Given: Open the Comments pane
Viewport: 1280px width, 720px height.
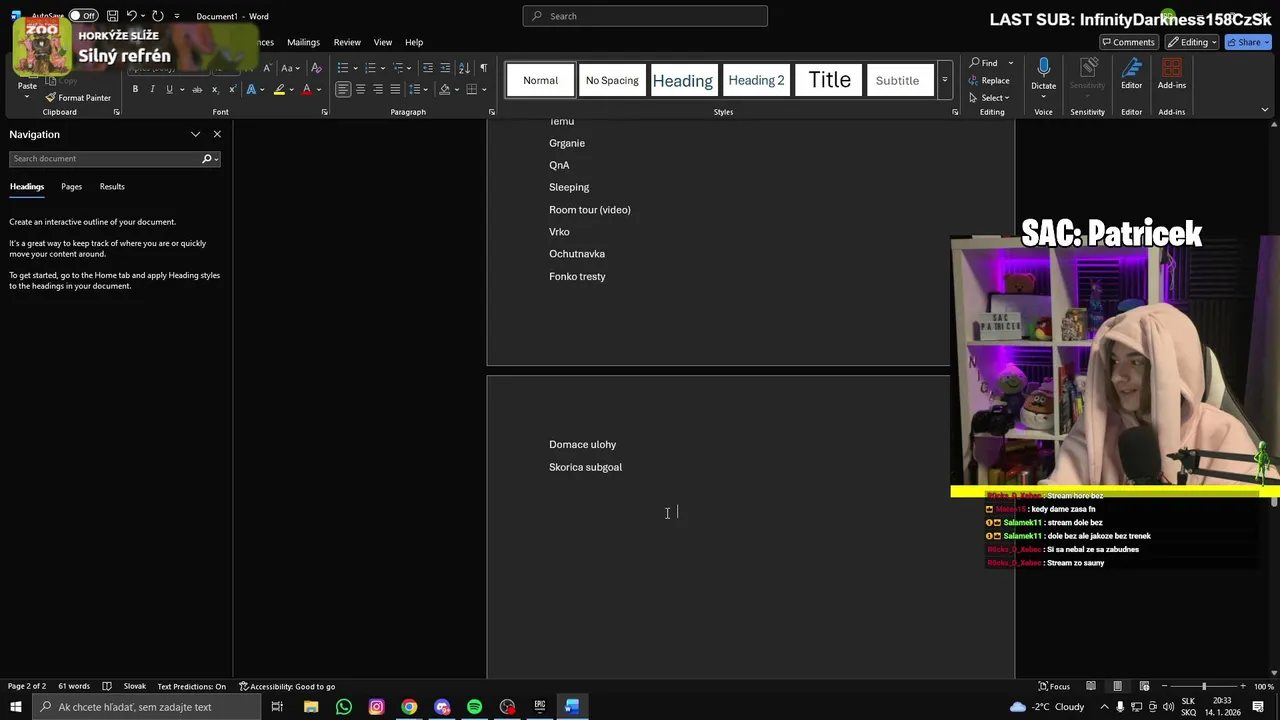Looking at the screenshot, I should pyautogui.click(x=1127, y=42).
